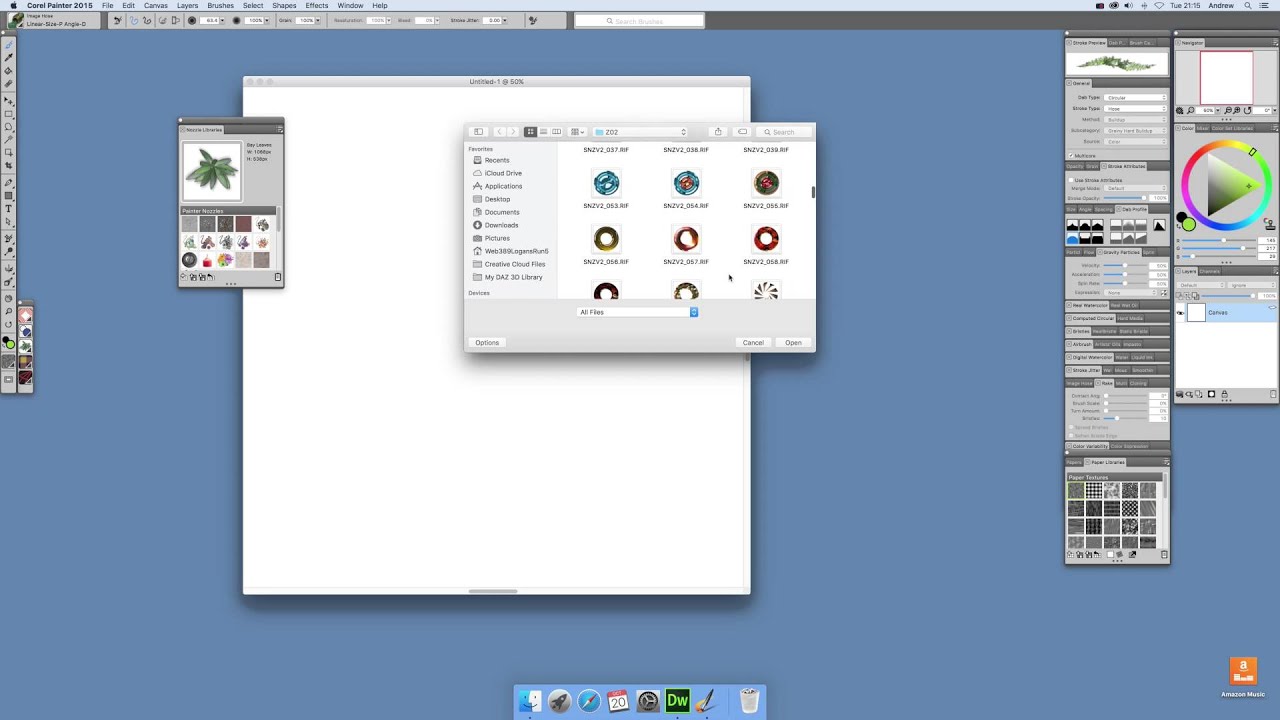Image resolution: width=1280 pixels, height=720 pixels.
Task: Open Finder from the Dock
Action: coord(529,701)
